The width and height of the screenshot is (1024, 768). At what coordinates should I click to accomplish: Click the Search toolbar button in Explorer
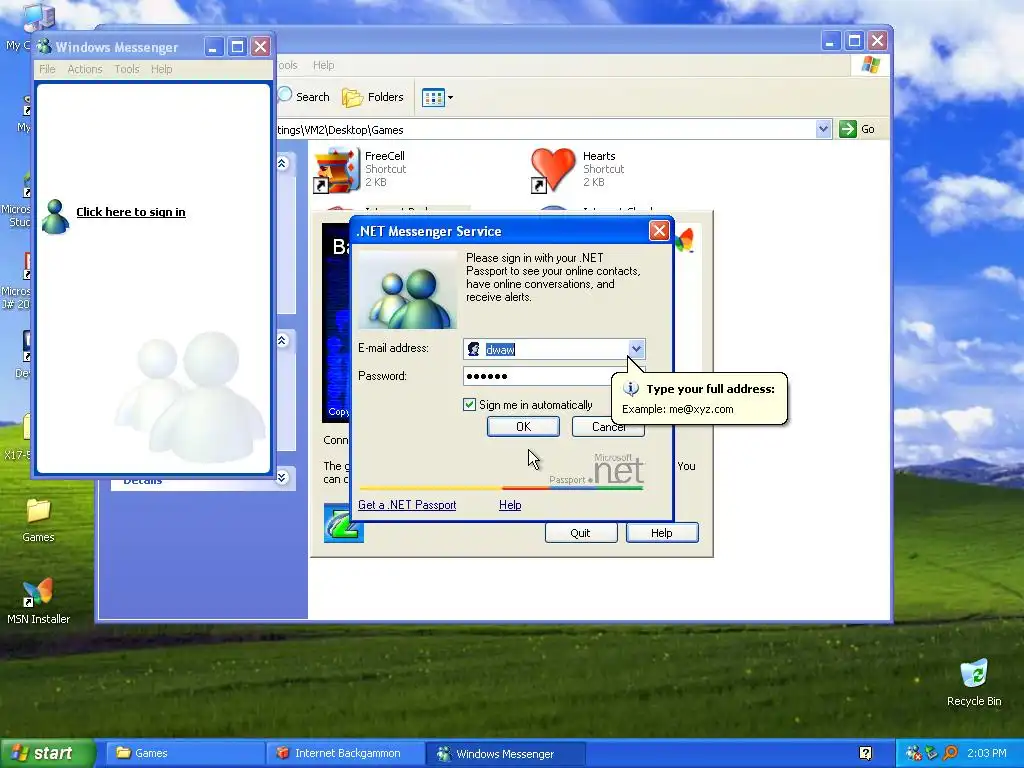(304, 97)
